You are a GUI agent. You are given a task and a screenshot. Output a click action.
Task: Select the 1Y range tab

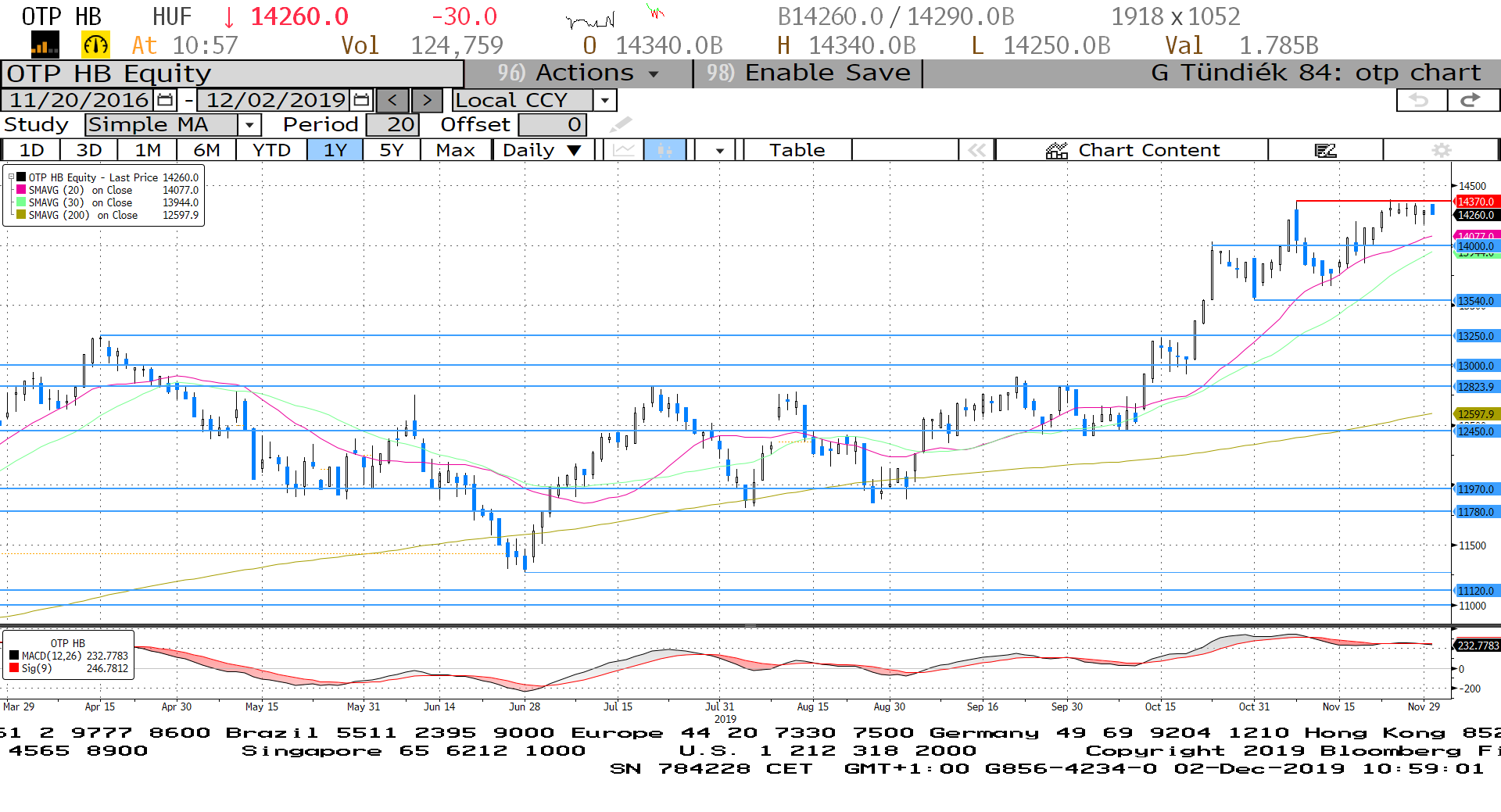pos(335,150)
